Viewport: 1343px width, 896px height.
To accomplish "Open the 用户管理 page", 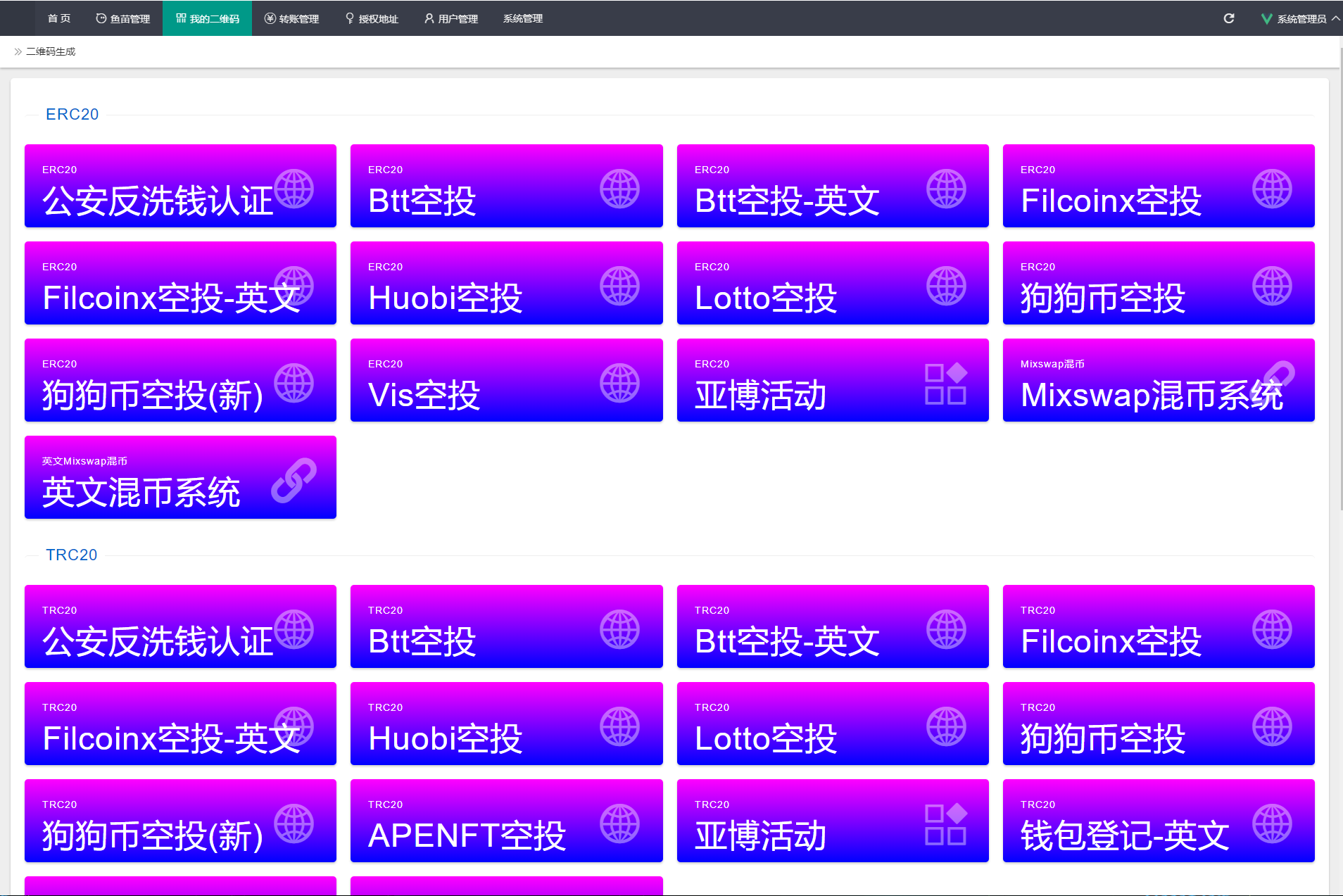I will 450,18.
